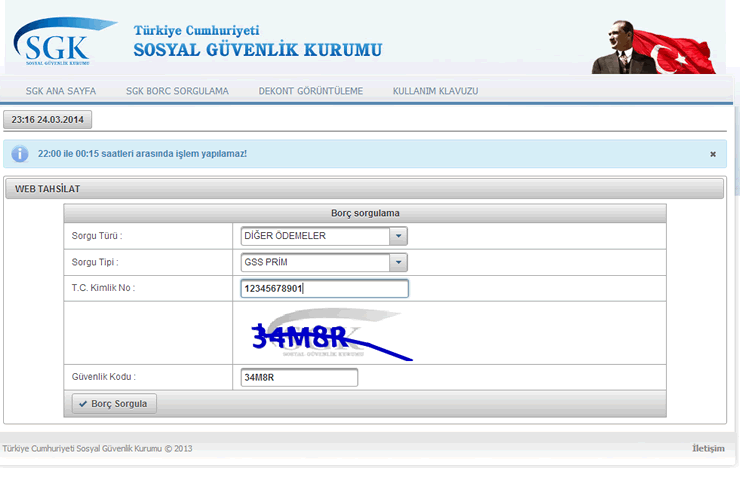Click the blue info icon in the alert
740x490 pixels.
click(x=20, y=154)
